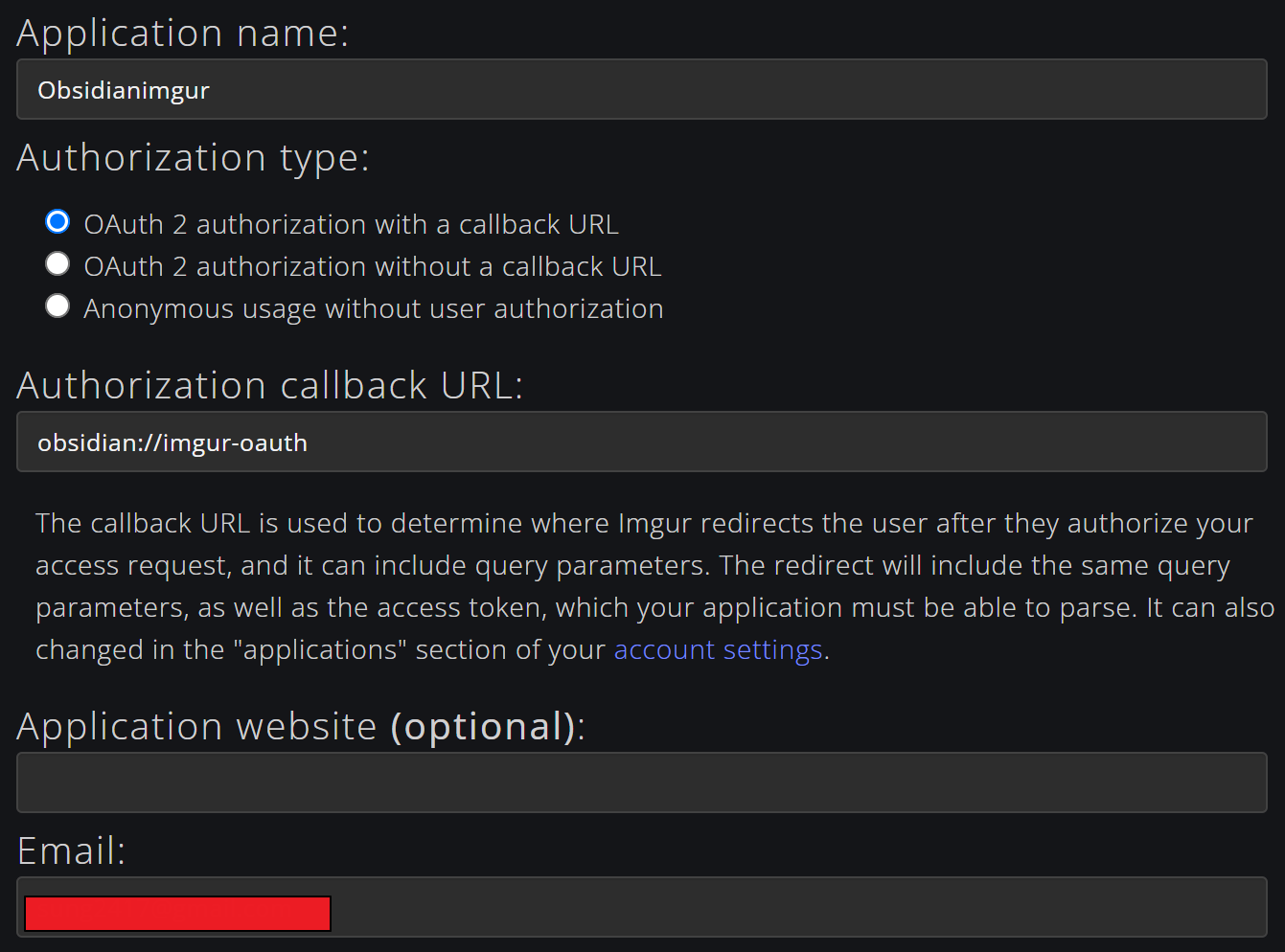Image resolution: width=1285 pixels, height=952 pixels.
Task: Click the callback URL description paragraph
Action: [655, 586]
